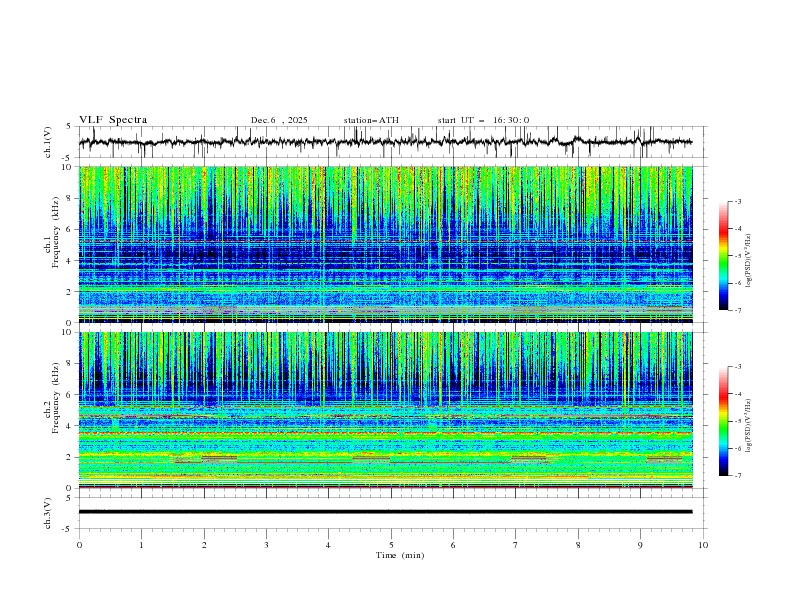Click the "Time (min)" x-axis label
The width and height of the screenshot is (792, 612).
click(x=400, y=555)
